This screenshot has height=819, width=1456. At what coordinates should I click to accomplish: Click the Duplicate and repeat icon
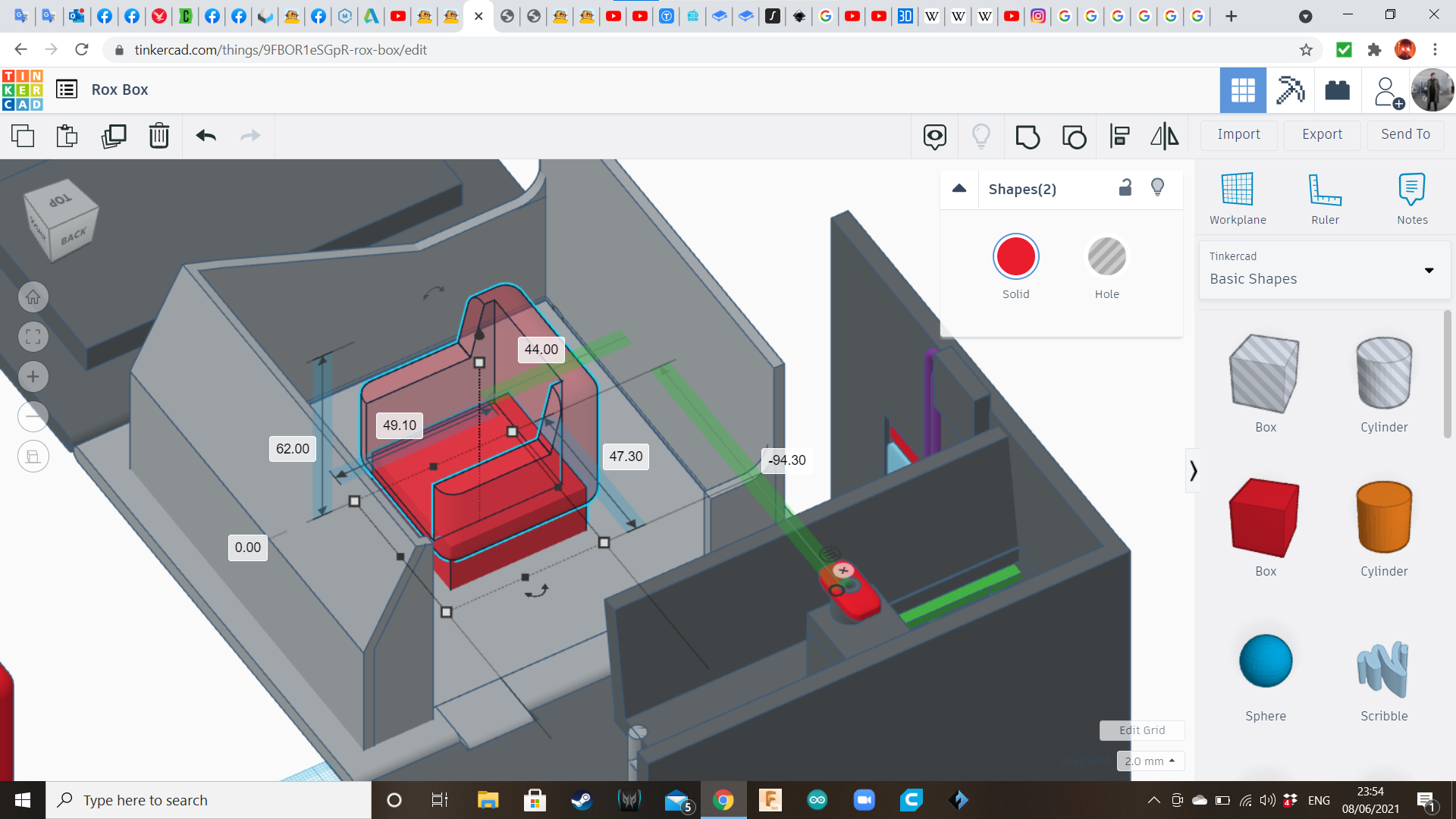click(114, 136)
